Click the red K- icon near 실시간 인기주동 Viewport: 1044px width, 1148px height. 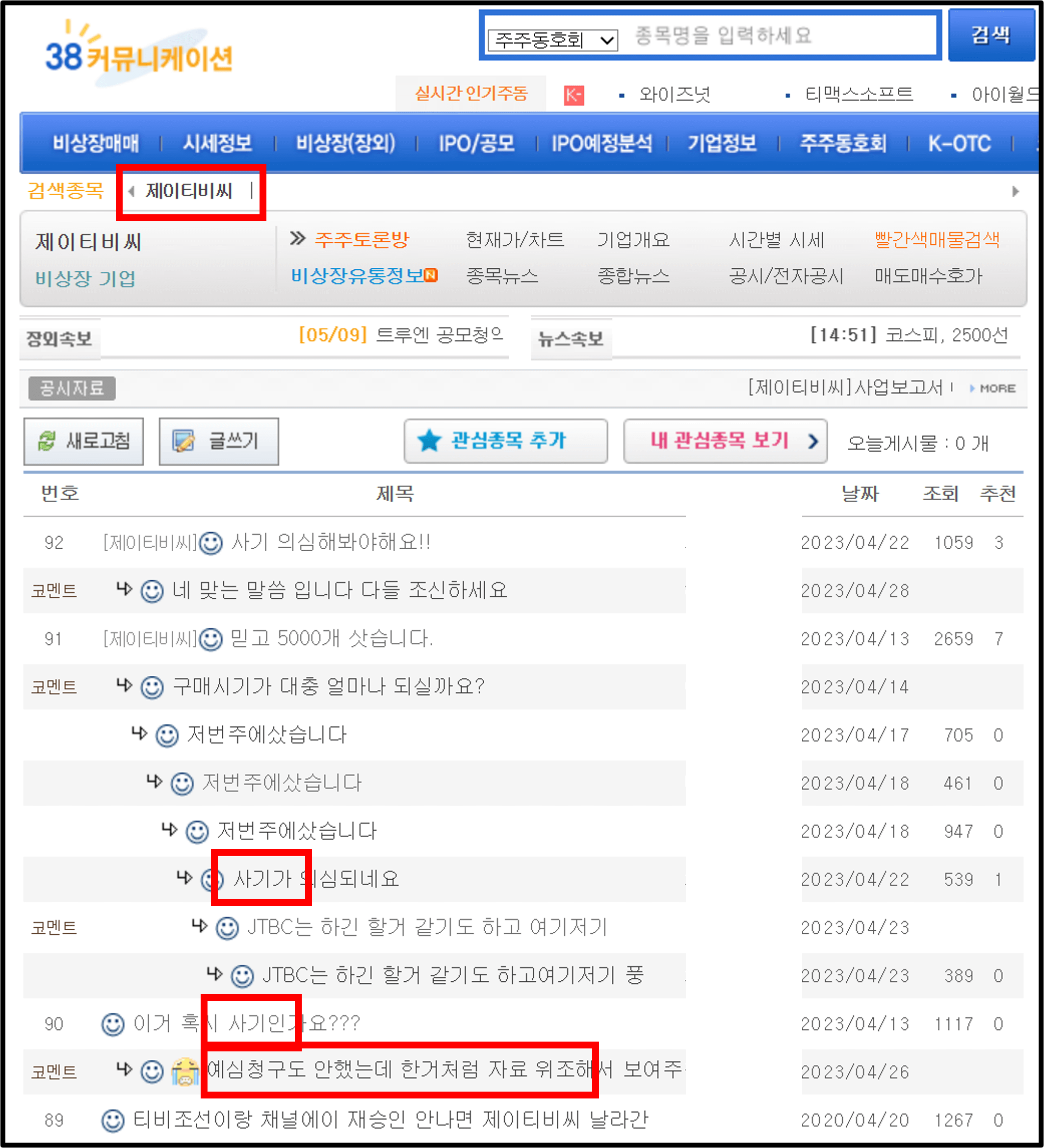coord(574,95)
